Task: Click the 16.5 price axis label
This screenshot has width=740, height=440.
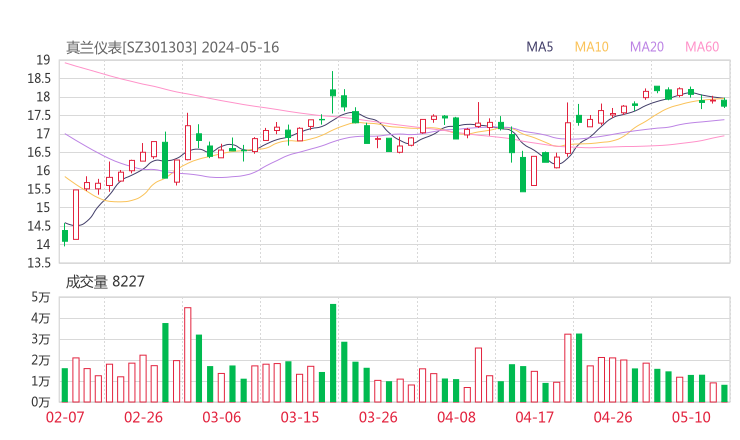Action: click(x=39, y=152)
